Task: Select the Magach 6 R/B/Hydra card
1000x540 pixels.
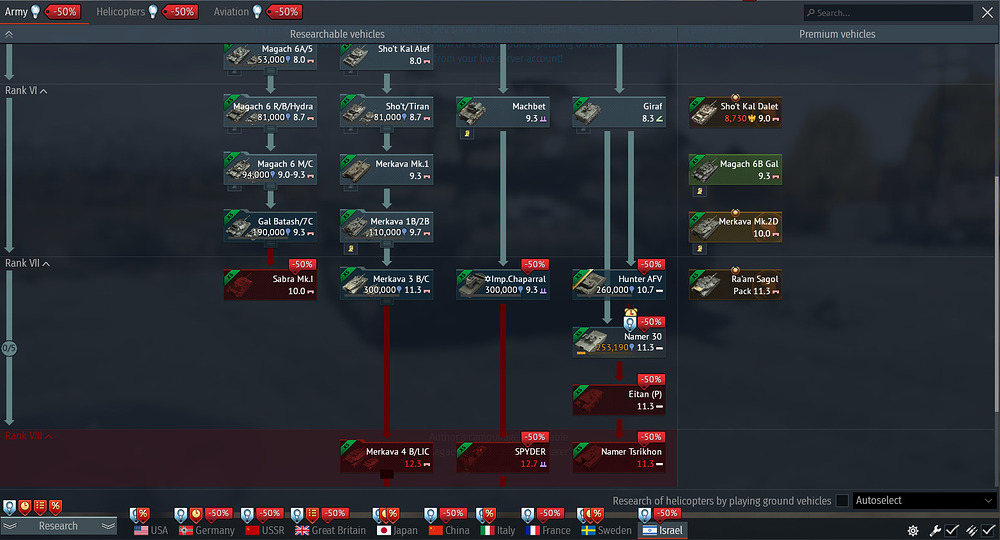Action: 270,111
